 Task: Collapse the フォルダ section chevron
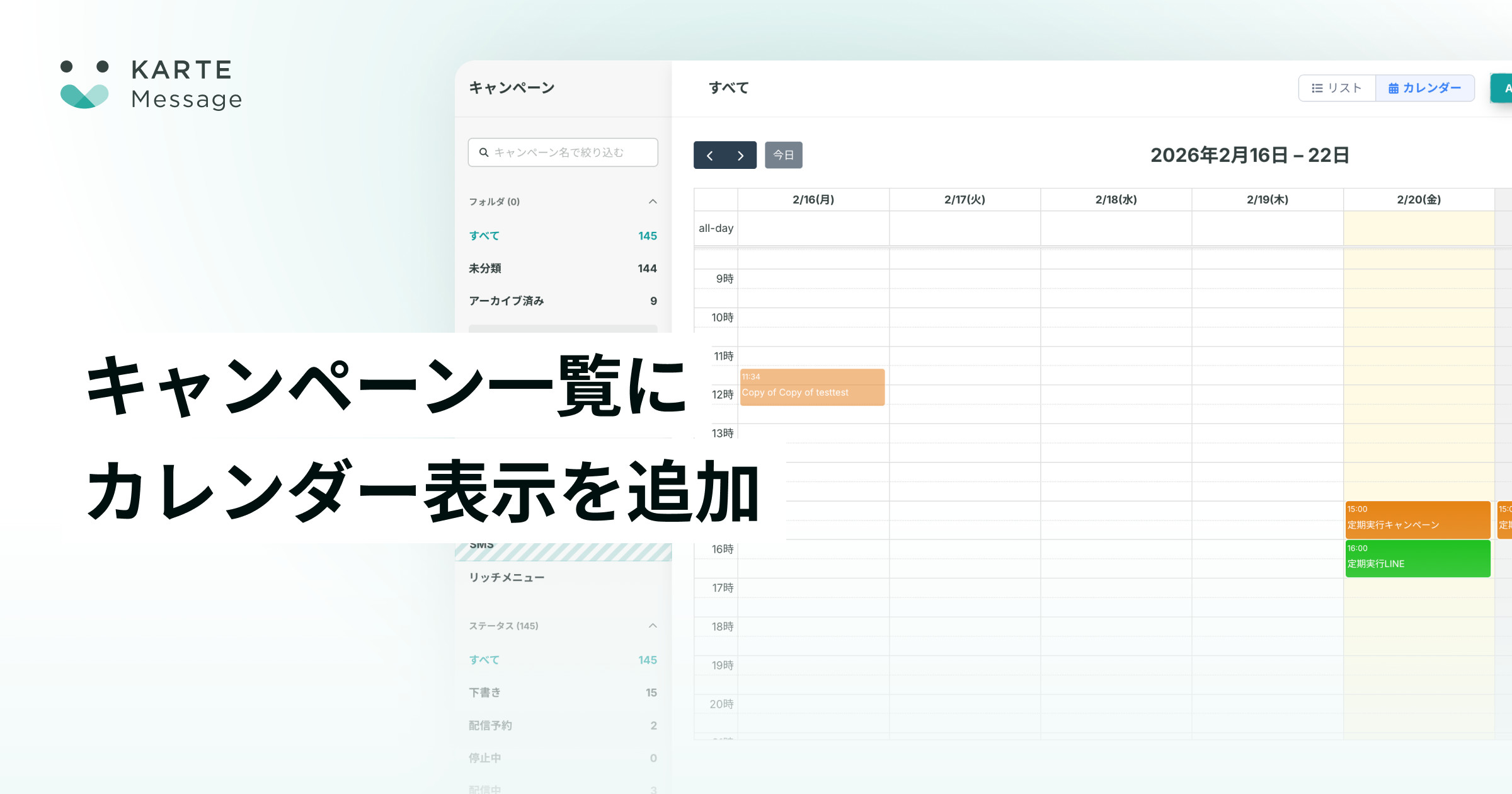point(653,202)
